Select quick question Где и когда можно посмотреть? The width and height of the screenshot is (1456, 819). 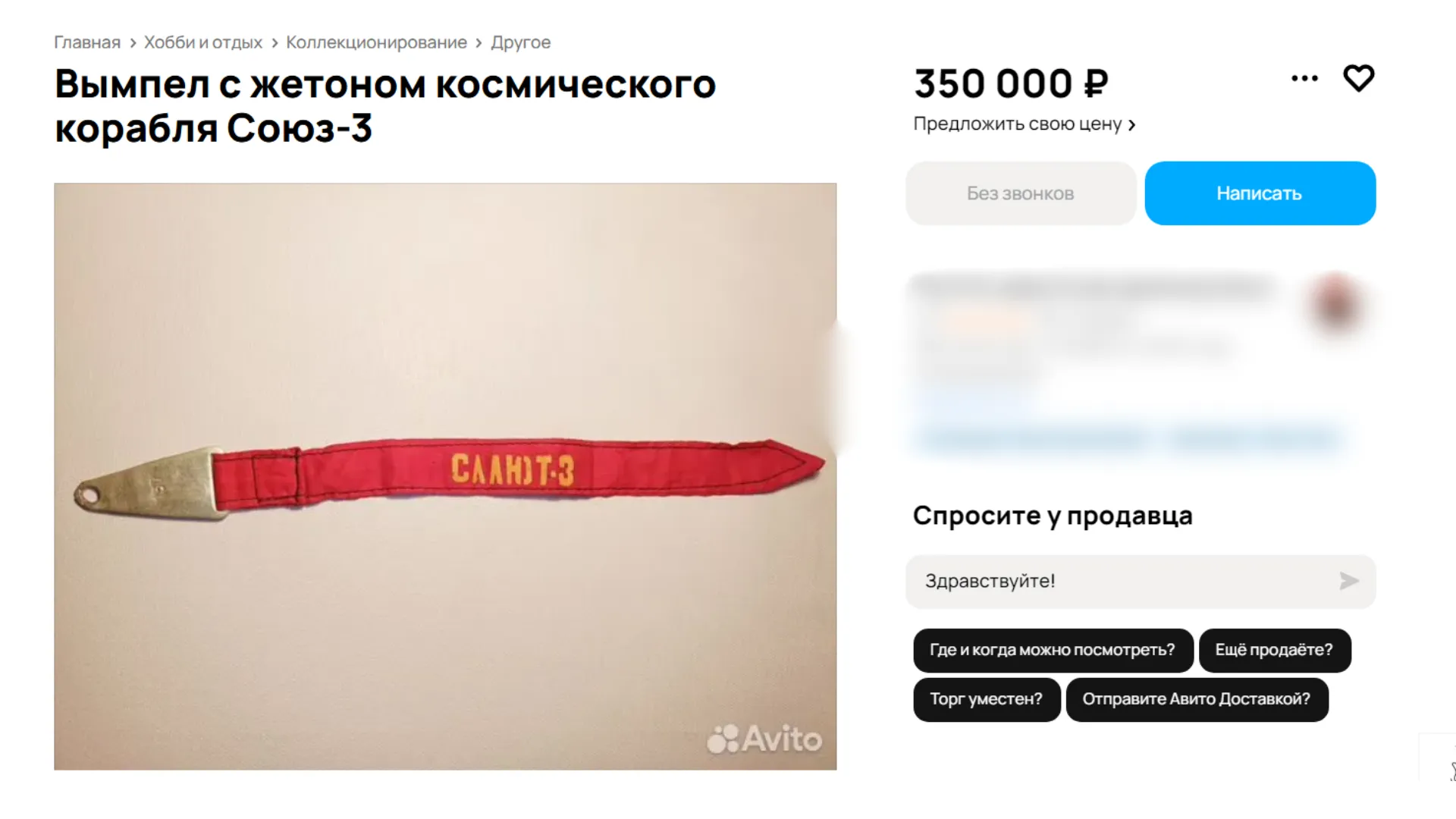pyautogui.click(x=1053, y=650)
